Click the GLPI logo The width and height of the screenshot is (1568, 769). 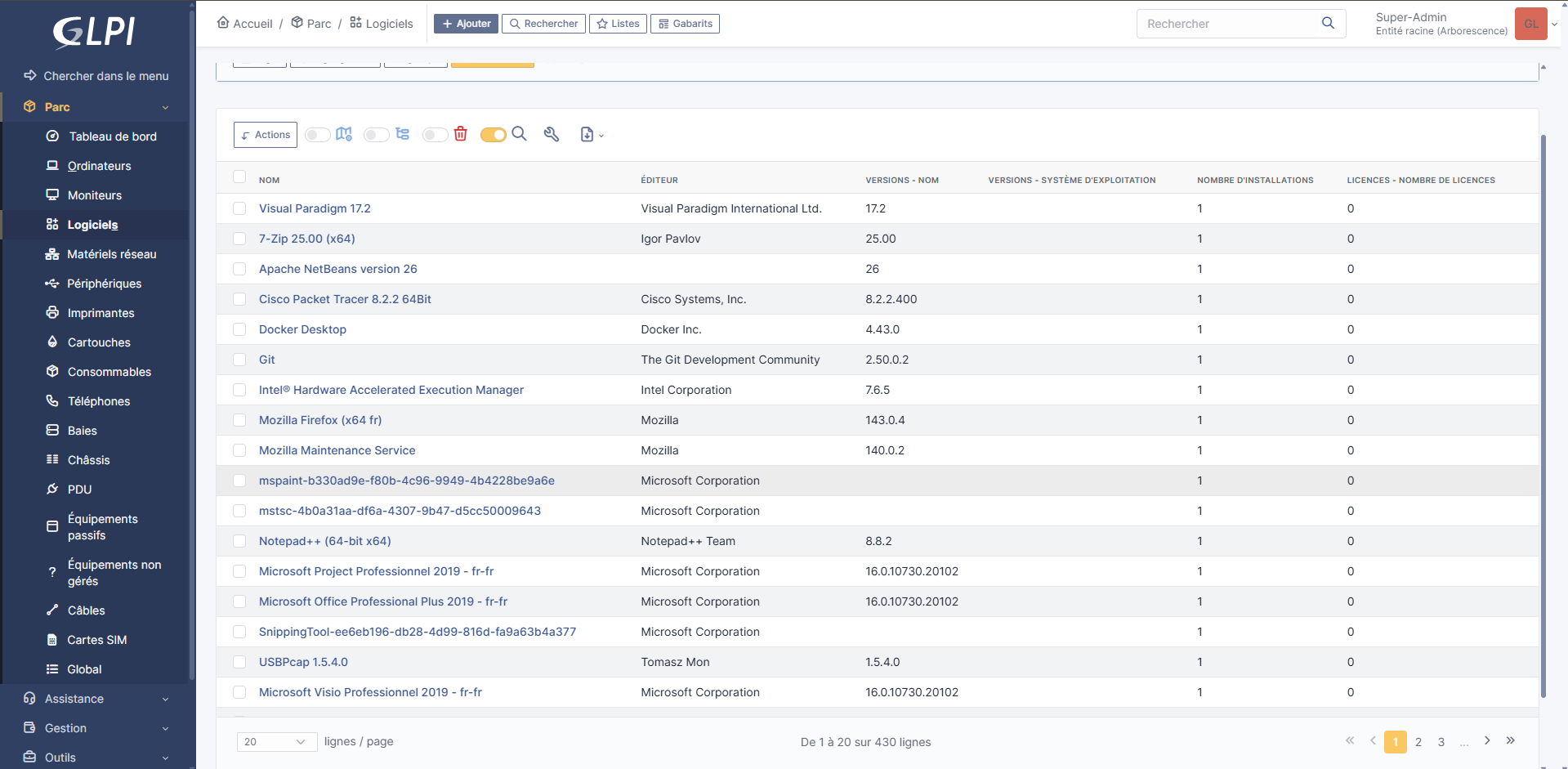pos(94,32)
